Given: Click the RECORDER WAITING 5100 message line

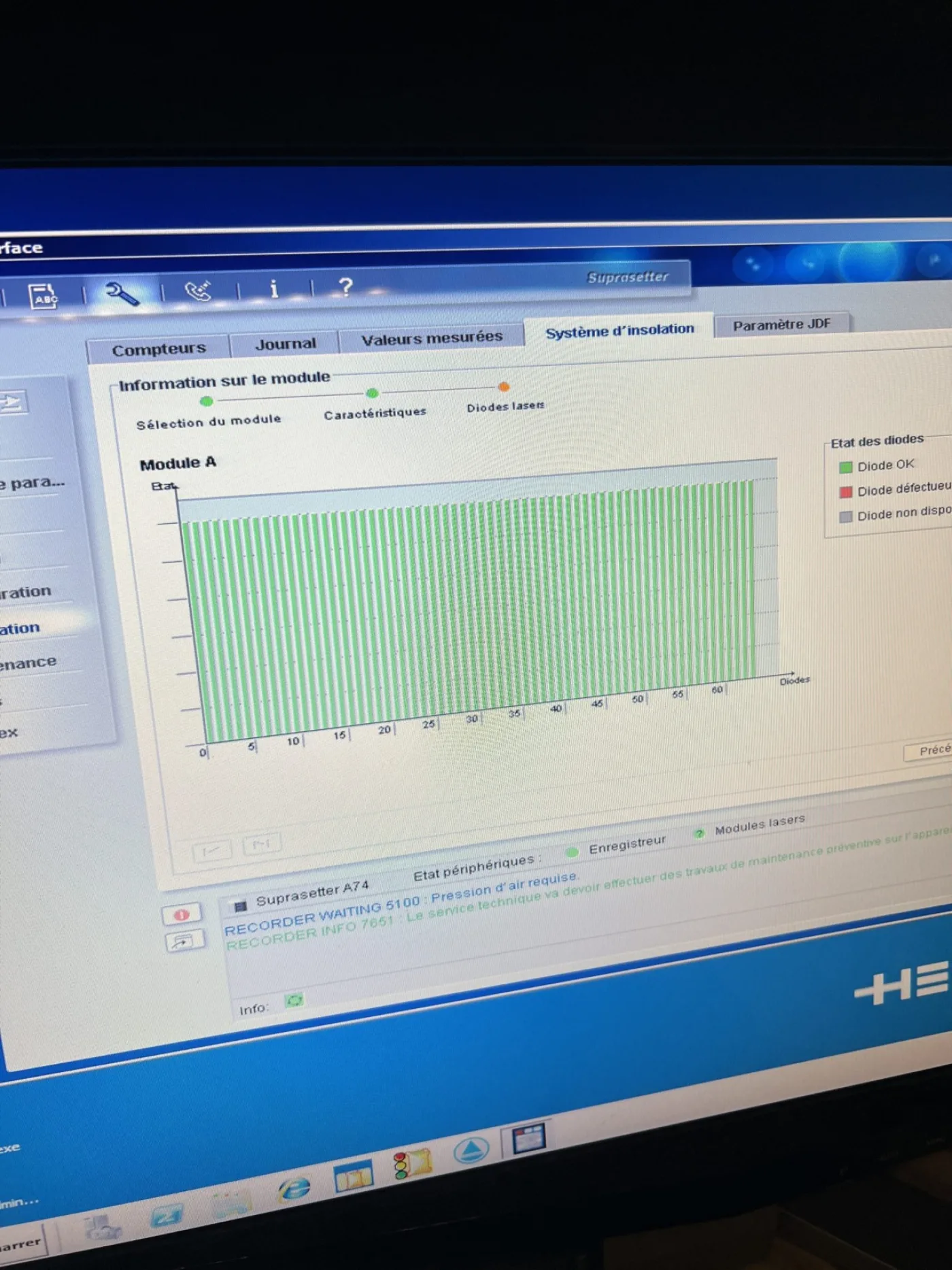Looking at the screenshot, I should tap(401, 905).
